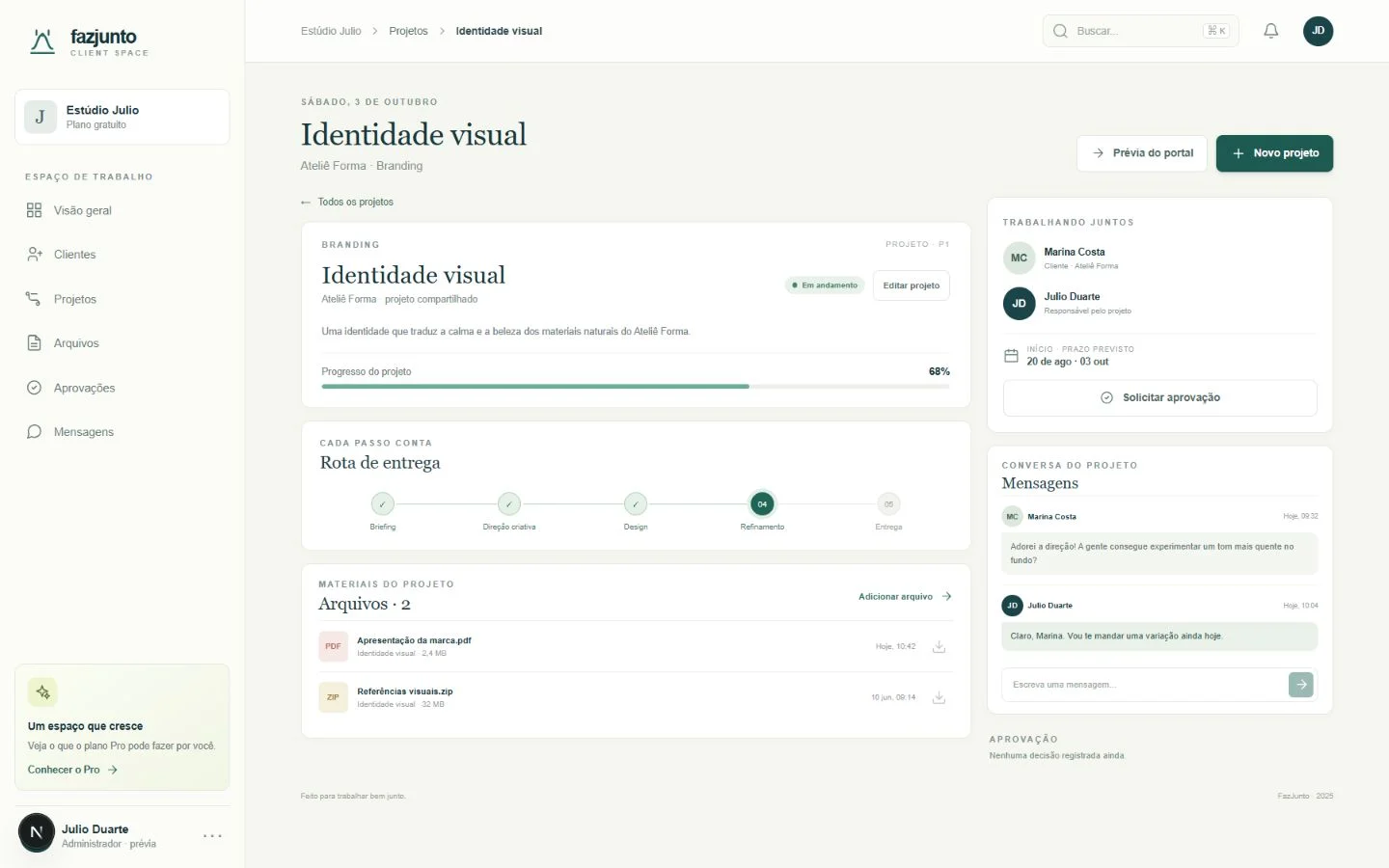Focus the Buscar search field
The height and width of the screenshot is (868, 1389).
(x=1141, y=31)
